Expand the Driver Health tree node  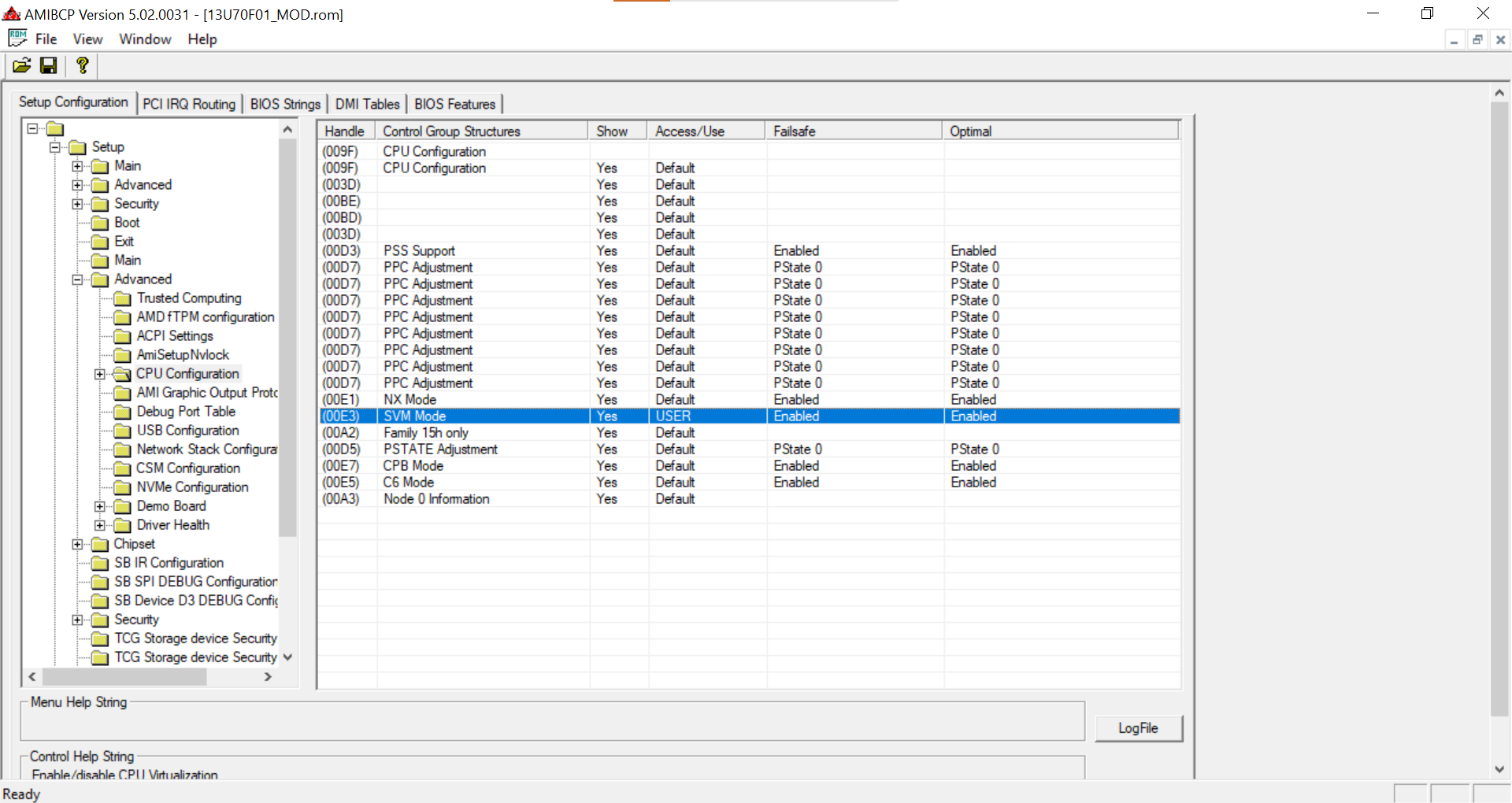coord(100,525)
